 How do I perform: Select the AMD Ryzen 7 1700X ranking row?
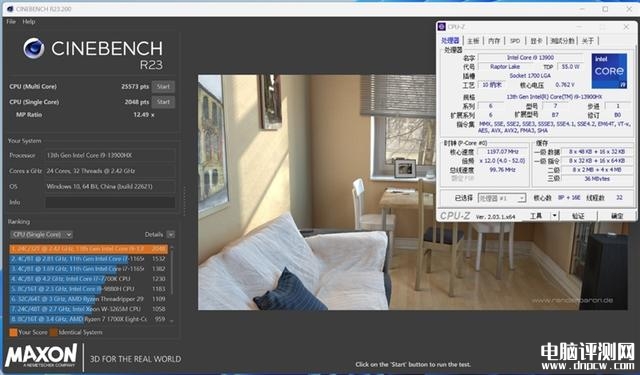[89, 319]
